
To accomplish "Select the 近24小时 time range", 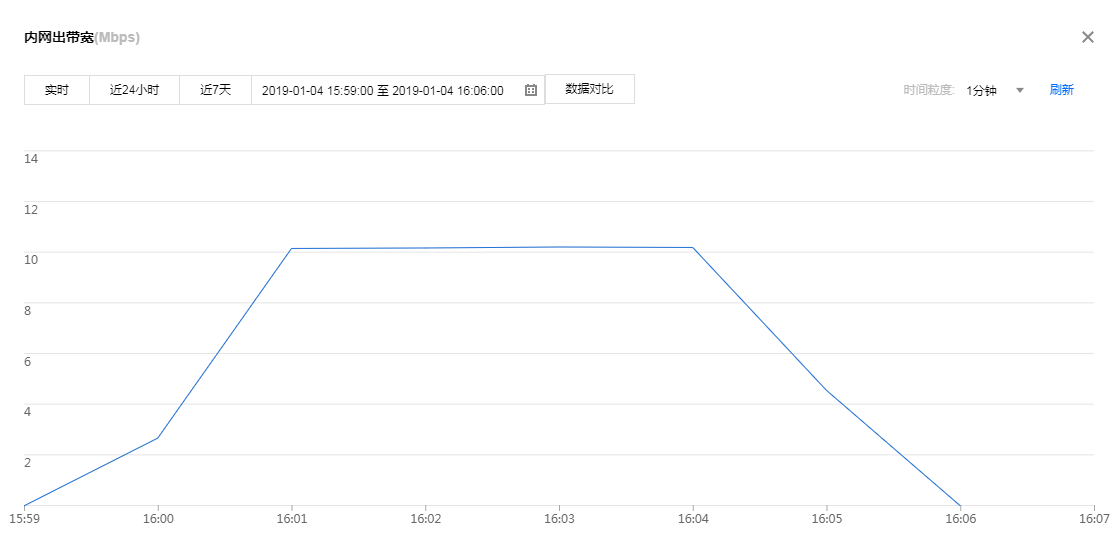I will coord(134,90).
